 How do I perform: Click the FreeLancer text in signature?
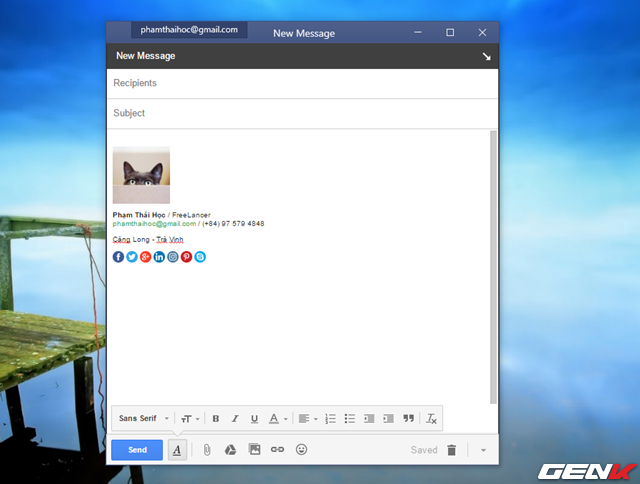191,215
